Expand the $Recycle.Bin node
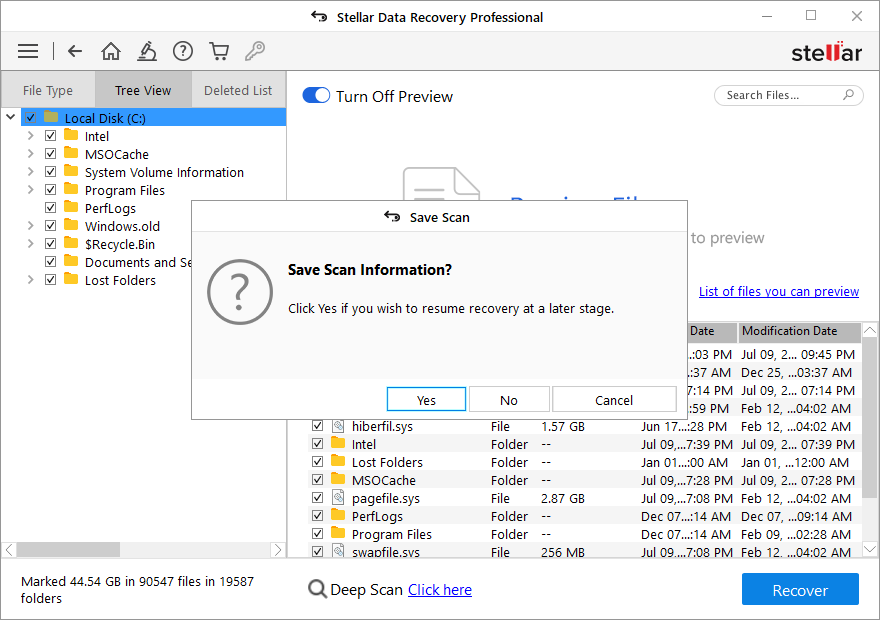Screen dimensions: 880x620 30,244
